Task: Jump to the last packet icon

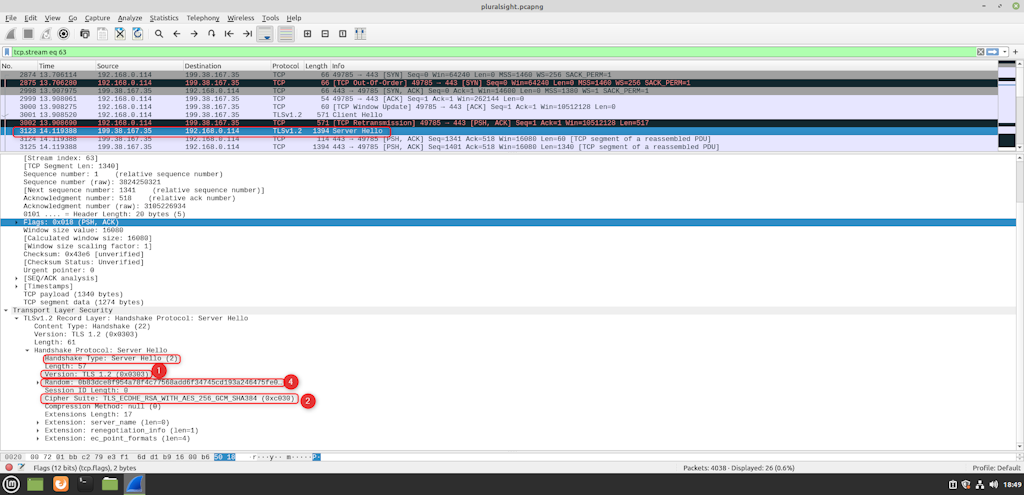Action: coord(247,34)
